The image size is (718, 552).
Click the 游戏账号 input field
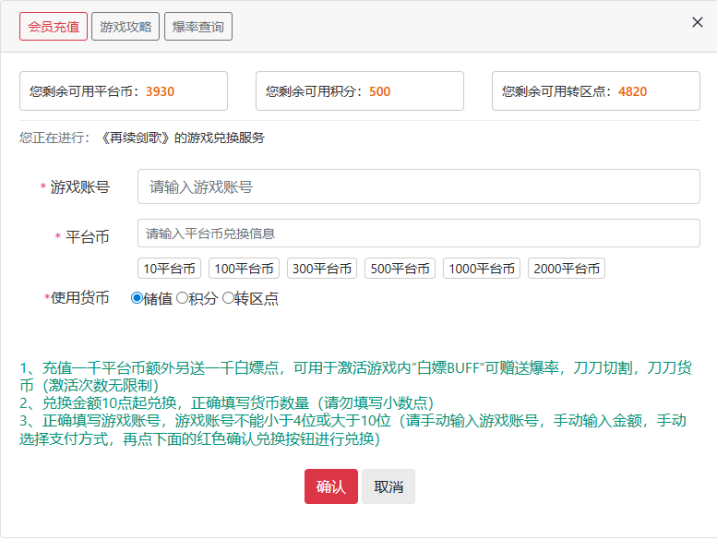click(418, 187)
